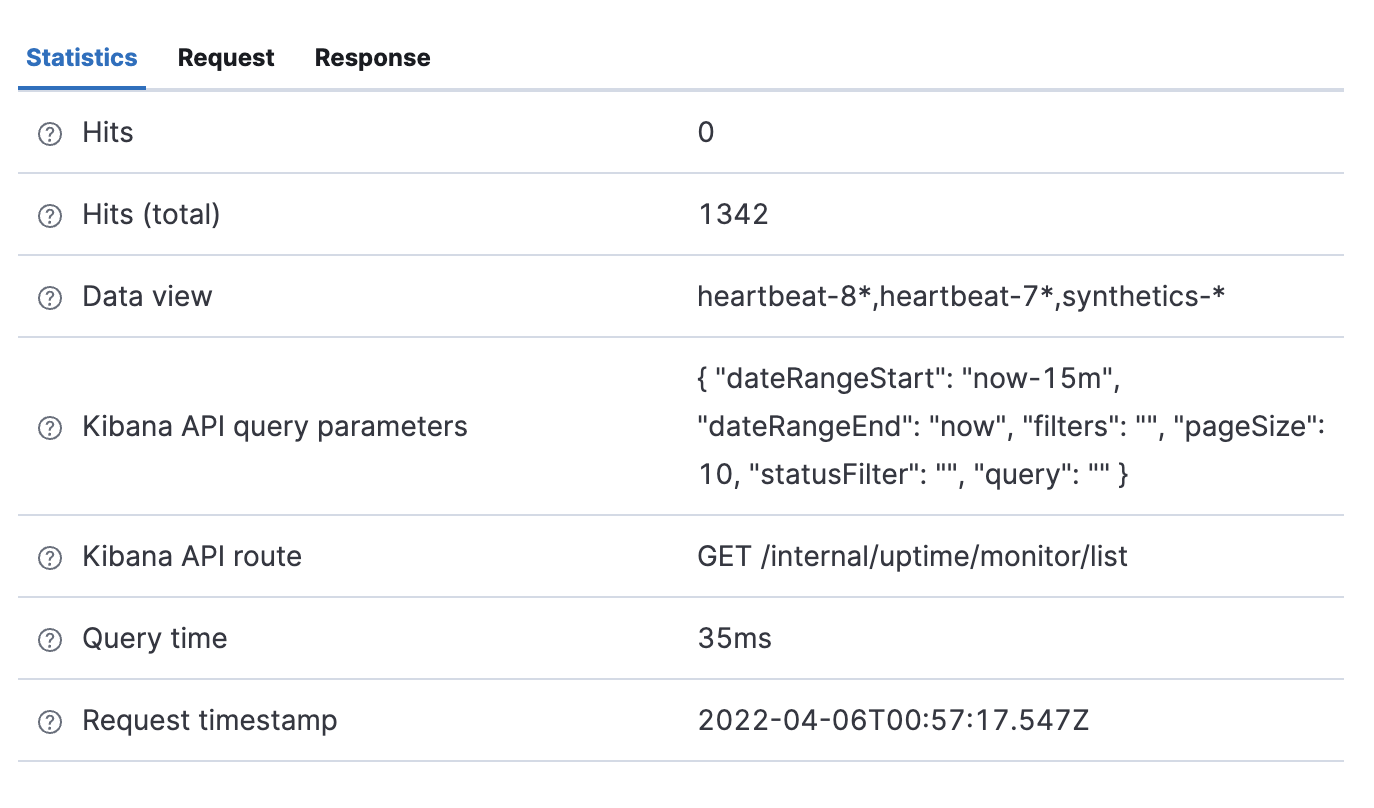Screen dimensions: 1374x808
Task: Click the heartbeat data view pattern text
Action: tap(960, 297)
